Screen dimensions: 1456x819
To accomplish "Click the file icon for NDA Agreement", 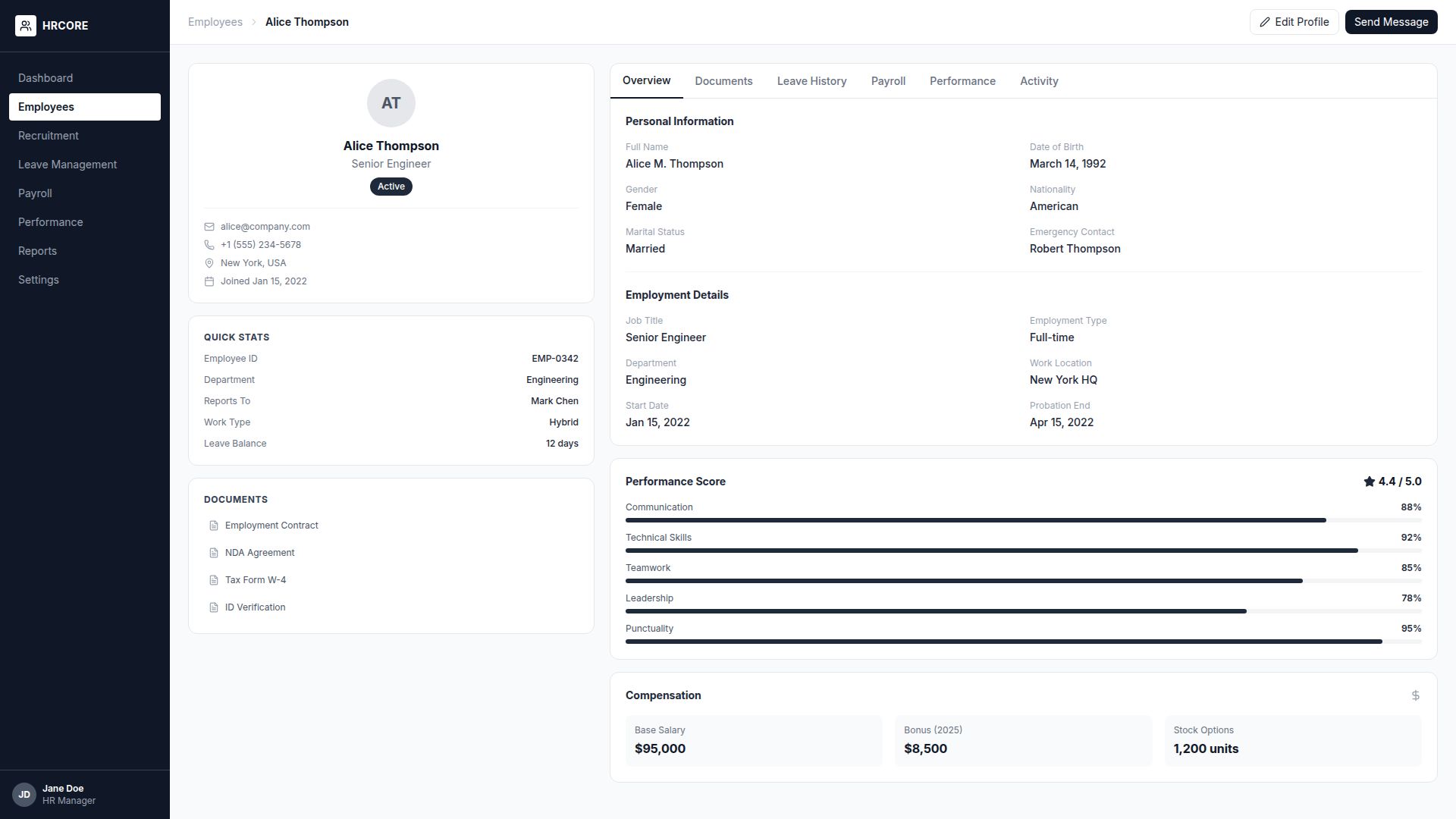I will click(214, 553).
